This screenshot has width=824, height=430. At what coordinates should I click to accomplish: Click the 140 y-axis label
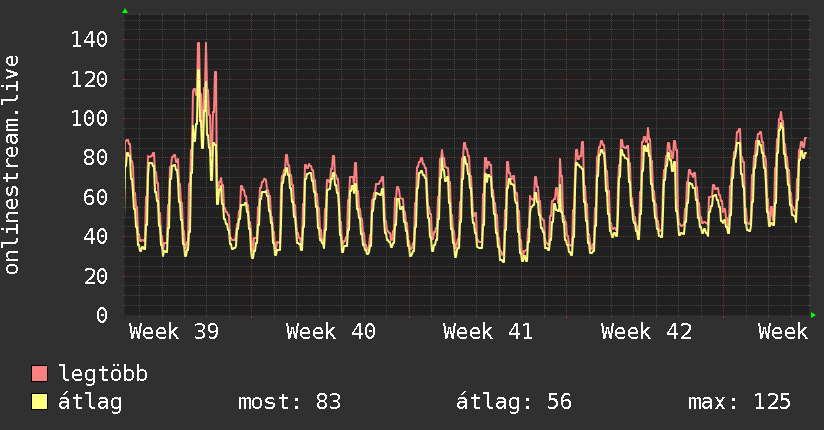(89, 39)
